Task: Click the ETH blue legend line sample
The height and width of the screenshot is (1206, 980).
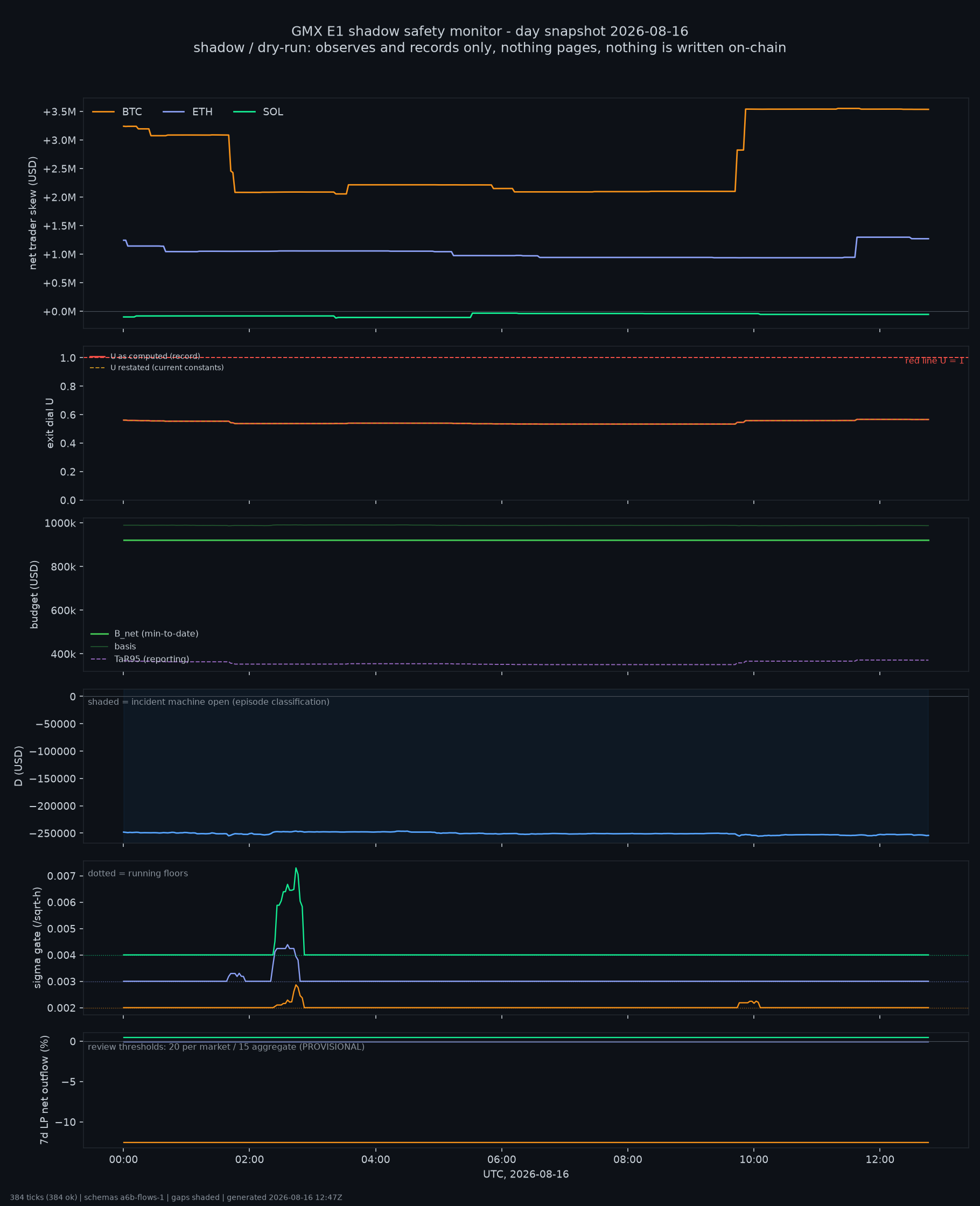Action: (x=173, y=112)
